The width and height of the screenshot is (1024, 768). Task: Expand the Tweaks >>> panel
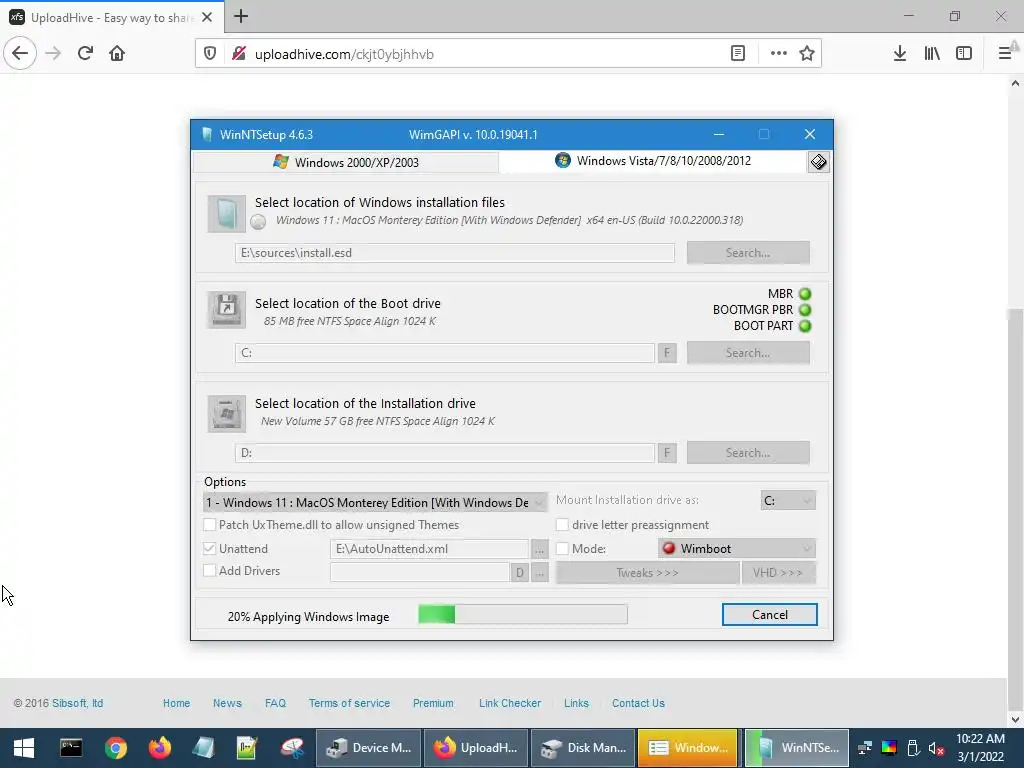coord(647,573)
